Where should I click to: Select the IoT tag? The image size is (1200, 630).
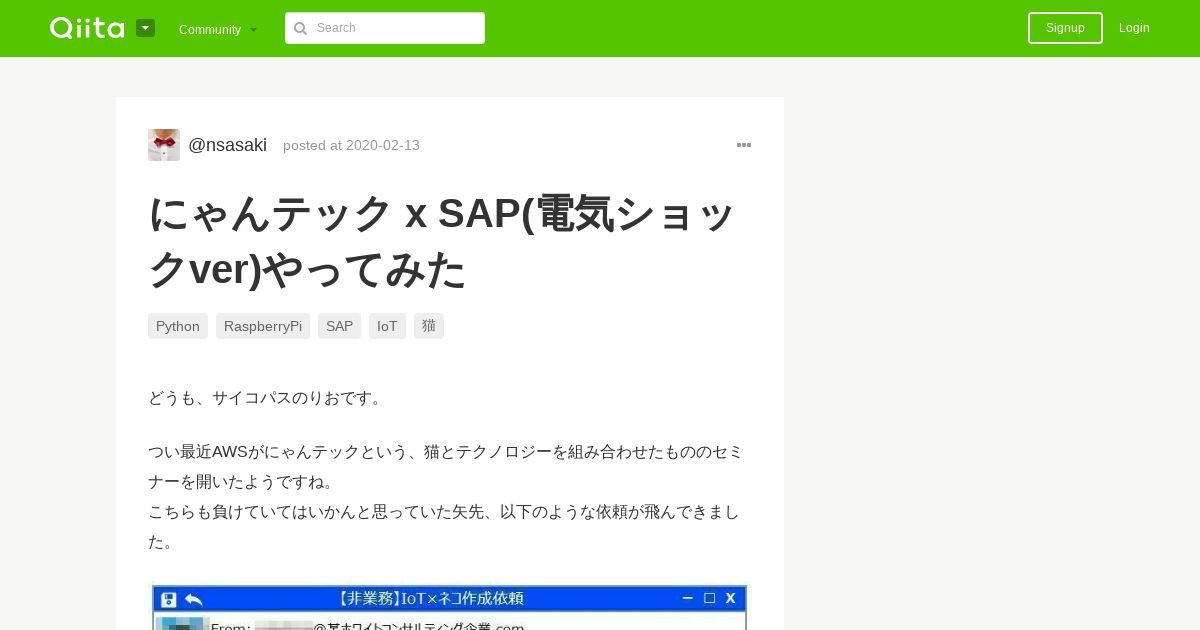[x=387, y=326]
